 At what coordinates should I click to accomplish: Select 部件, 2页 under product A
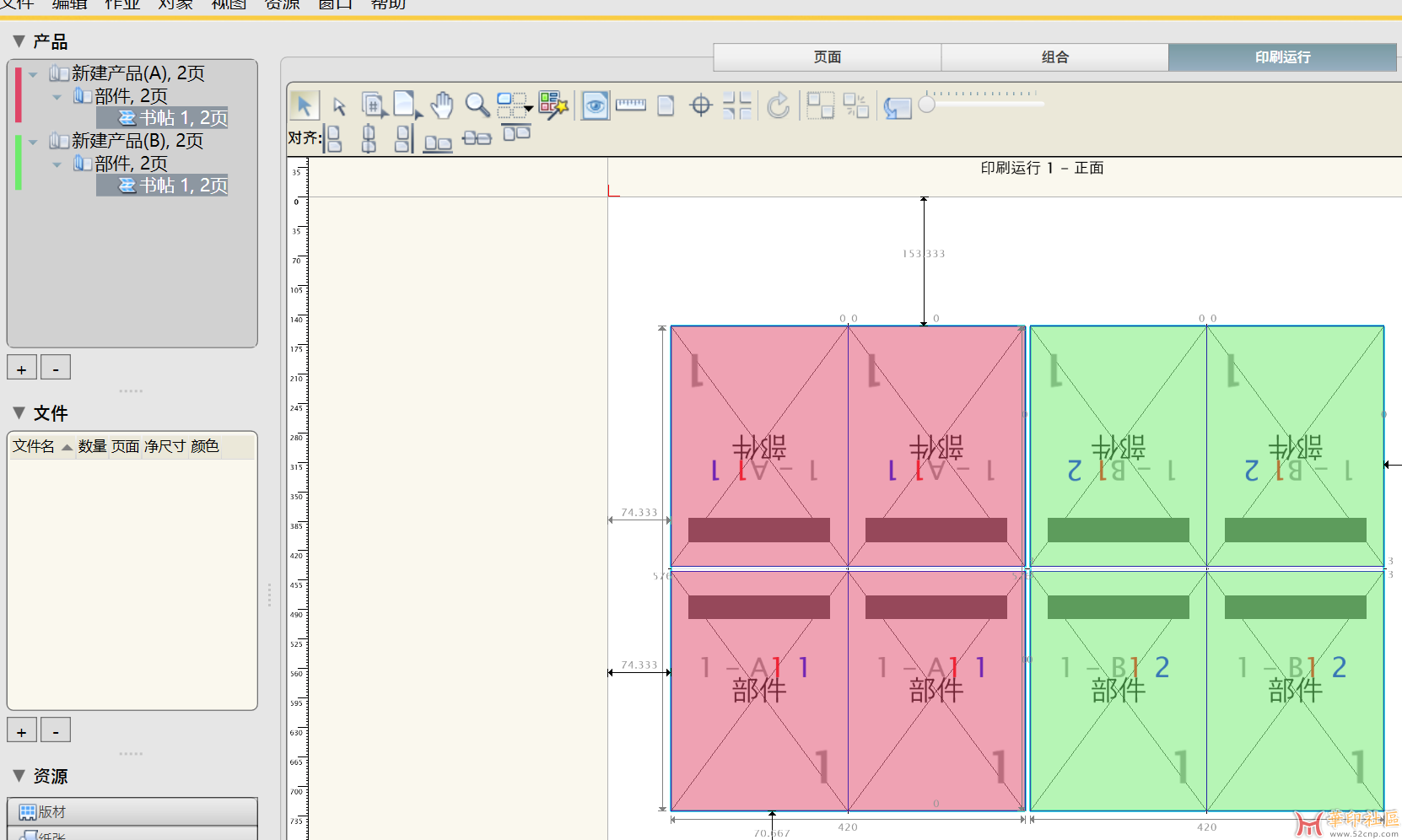pos(131,96)
